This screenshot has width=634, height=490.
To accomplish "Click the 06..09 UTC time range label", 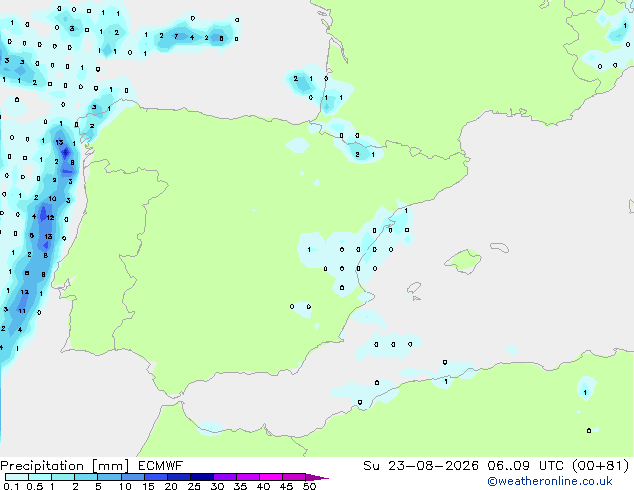I will (508, 466).
